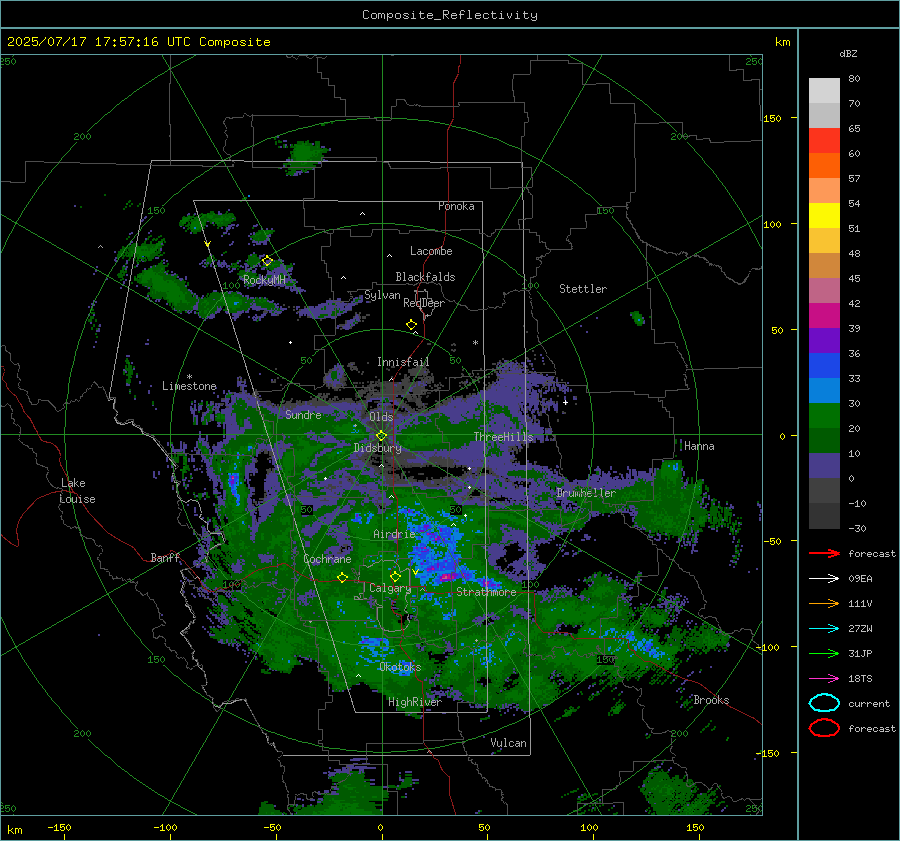The height and width of the screenshot is (841, 900).
Task: Click the Lacombe label
Action: 431,251
